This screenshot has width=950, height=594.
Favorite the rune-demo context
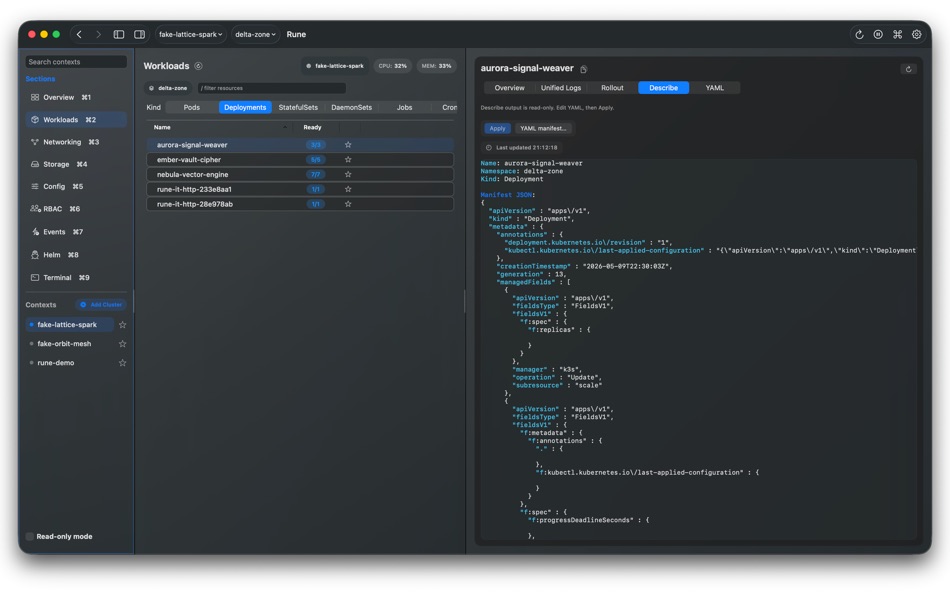[x=122, y=363]
